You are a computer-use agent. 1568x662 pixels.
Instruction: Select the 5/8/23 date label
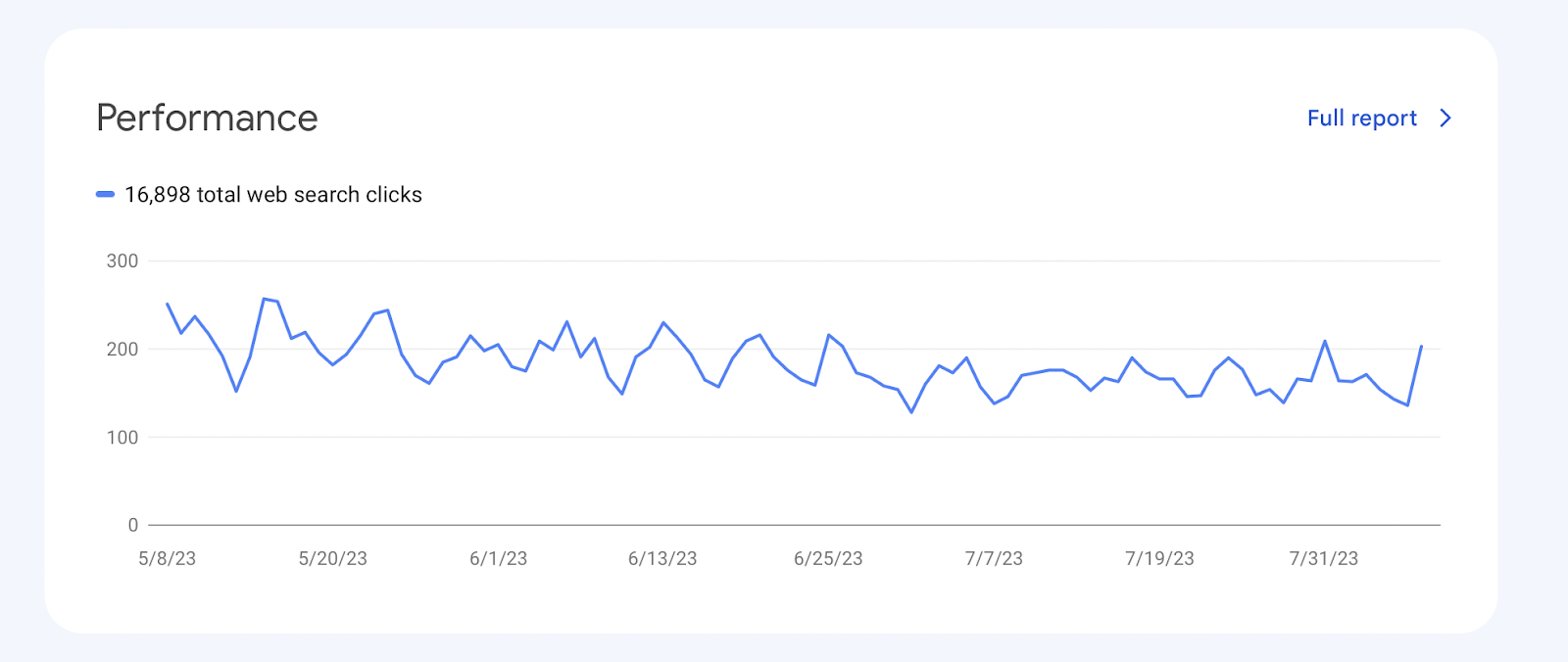[167, 558]
